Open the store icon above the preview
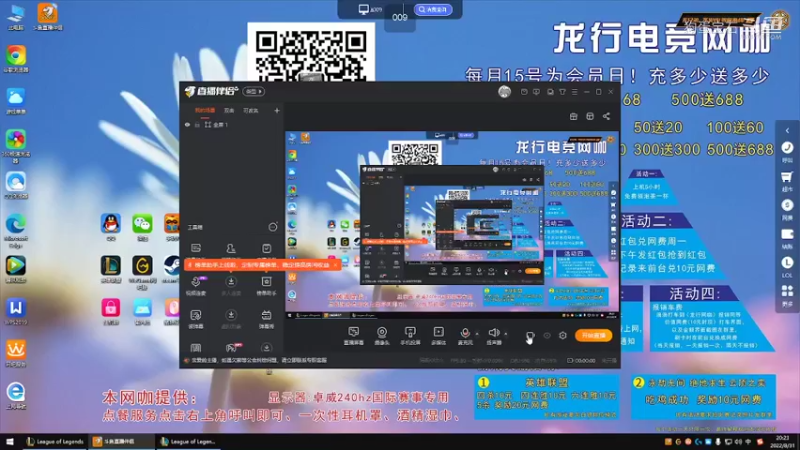 click(x=573, y=116)
